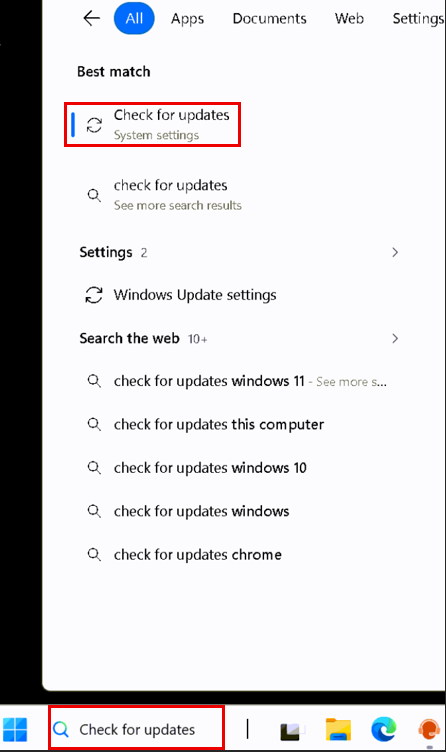446x752 pixels.
Task: Open the headset support app on taskbar
Action: pos(429,730)
